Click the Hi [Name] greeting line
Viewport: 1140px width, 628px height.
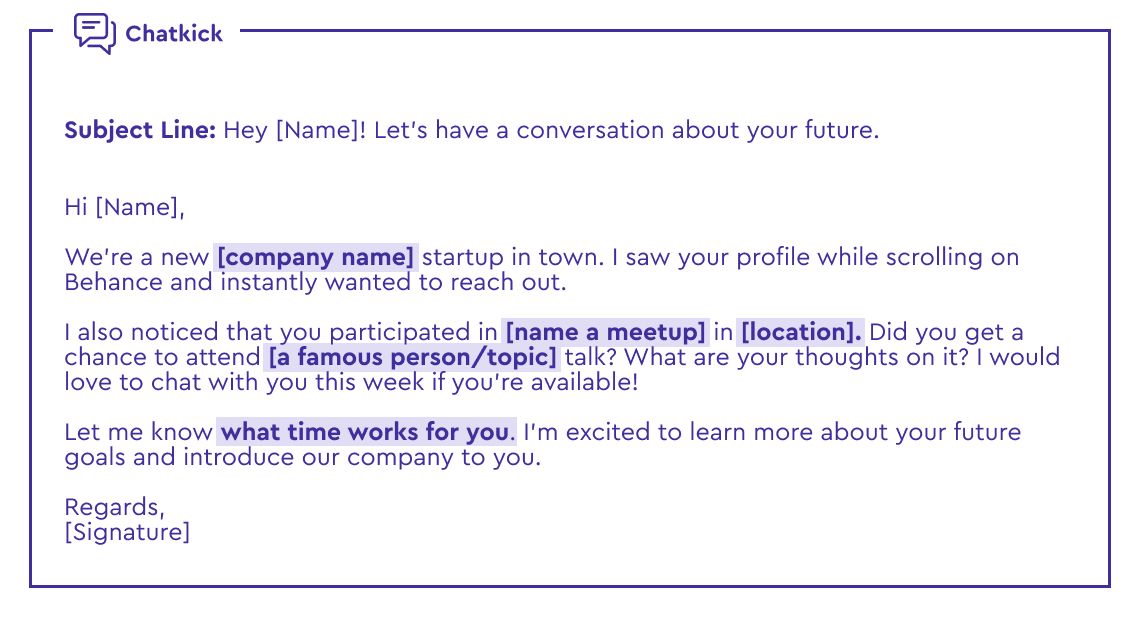coord(124,207)
